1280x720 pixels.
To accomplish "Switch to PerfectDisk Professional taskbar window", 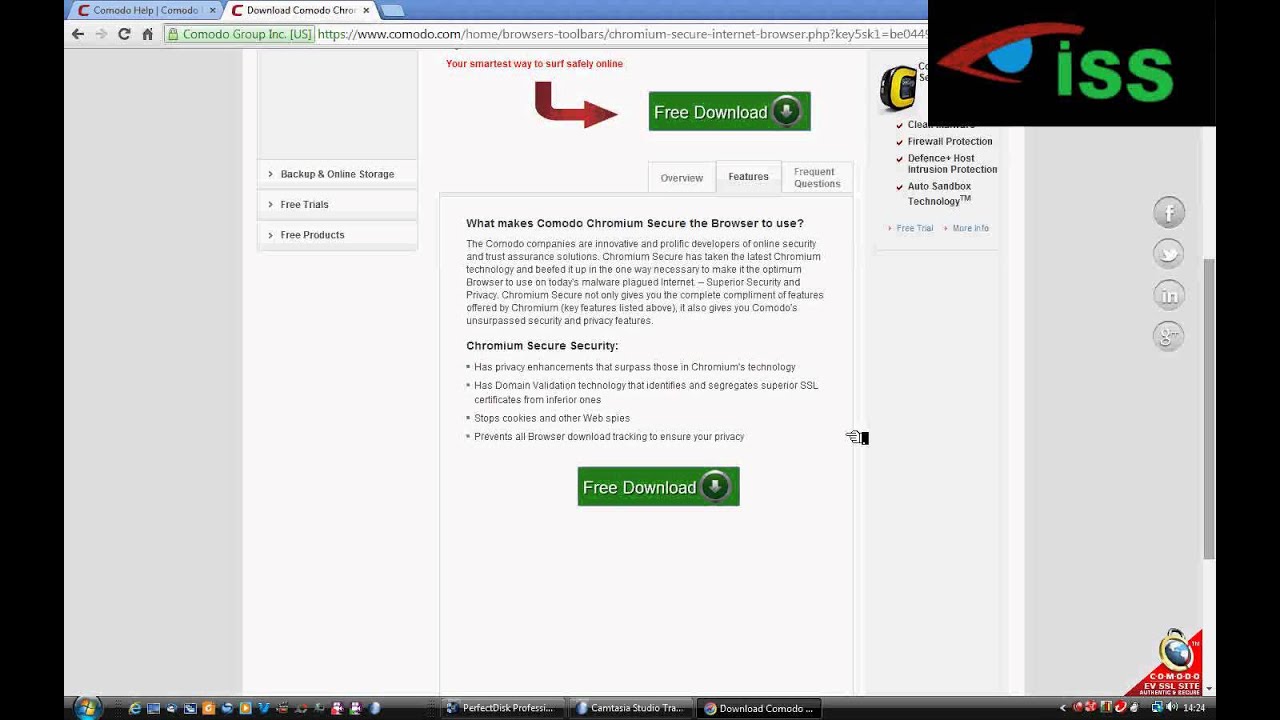I will [x=504, y=708].
